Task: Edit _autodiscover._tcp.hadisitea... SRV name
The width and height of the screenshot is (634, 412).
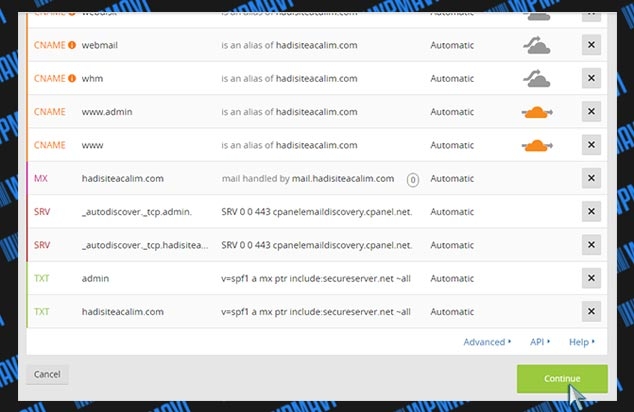Action: (x=145, y=245)
